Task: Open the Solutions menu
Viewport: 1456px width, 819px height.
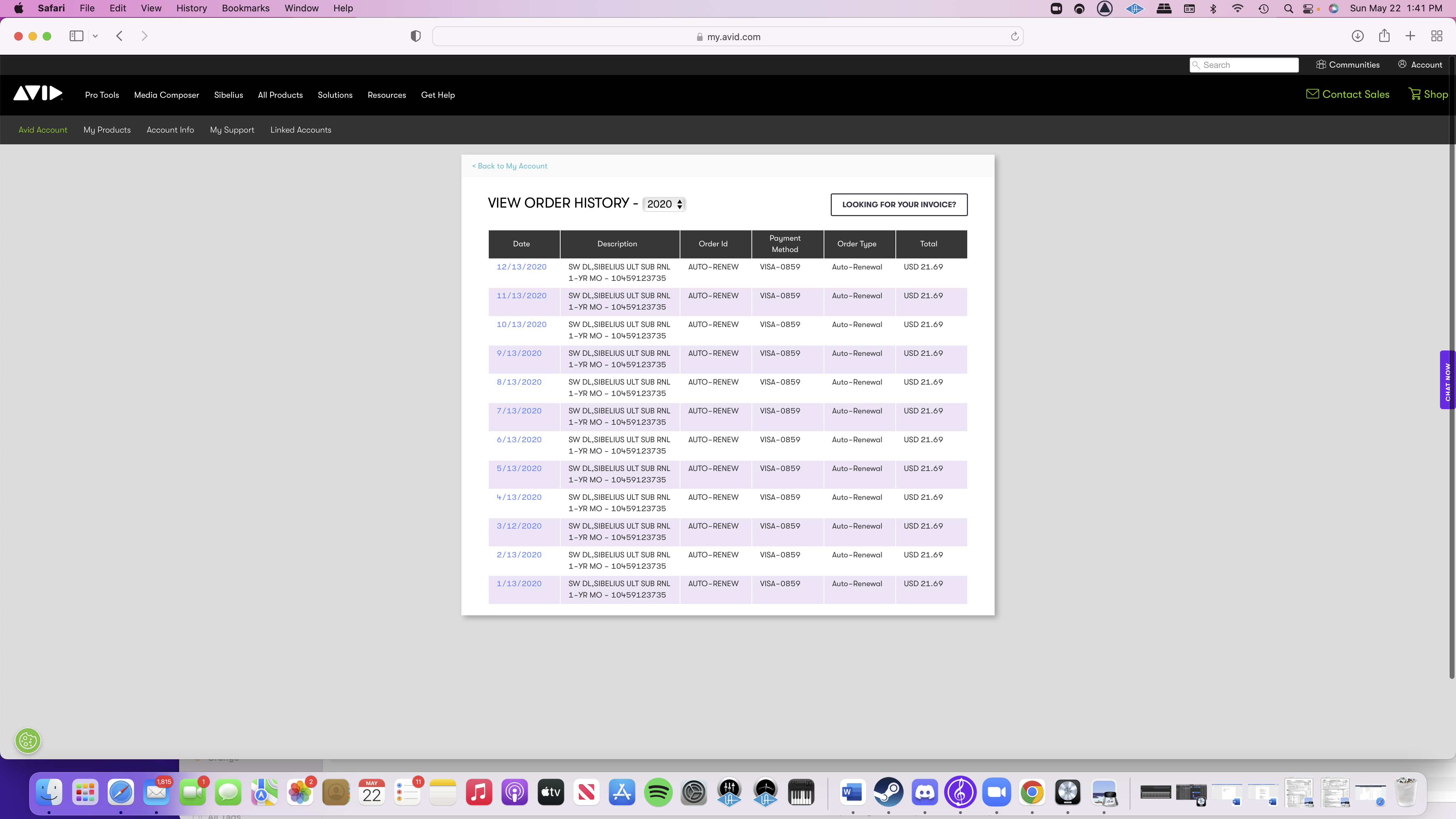Action: tap(335, 95)
